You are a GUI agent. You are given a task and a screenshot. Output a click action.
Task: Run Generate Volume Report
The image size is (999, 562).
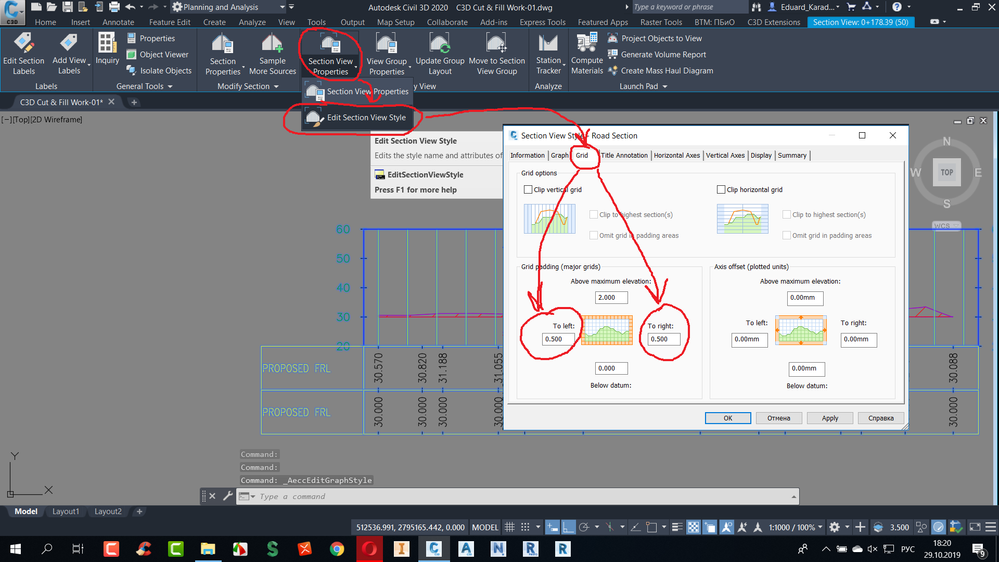coord(657,55)
